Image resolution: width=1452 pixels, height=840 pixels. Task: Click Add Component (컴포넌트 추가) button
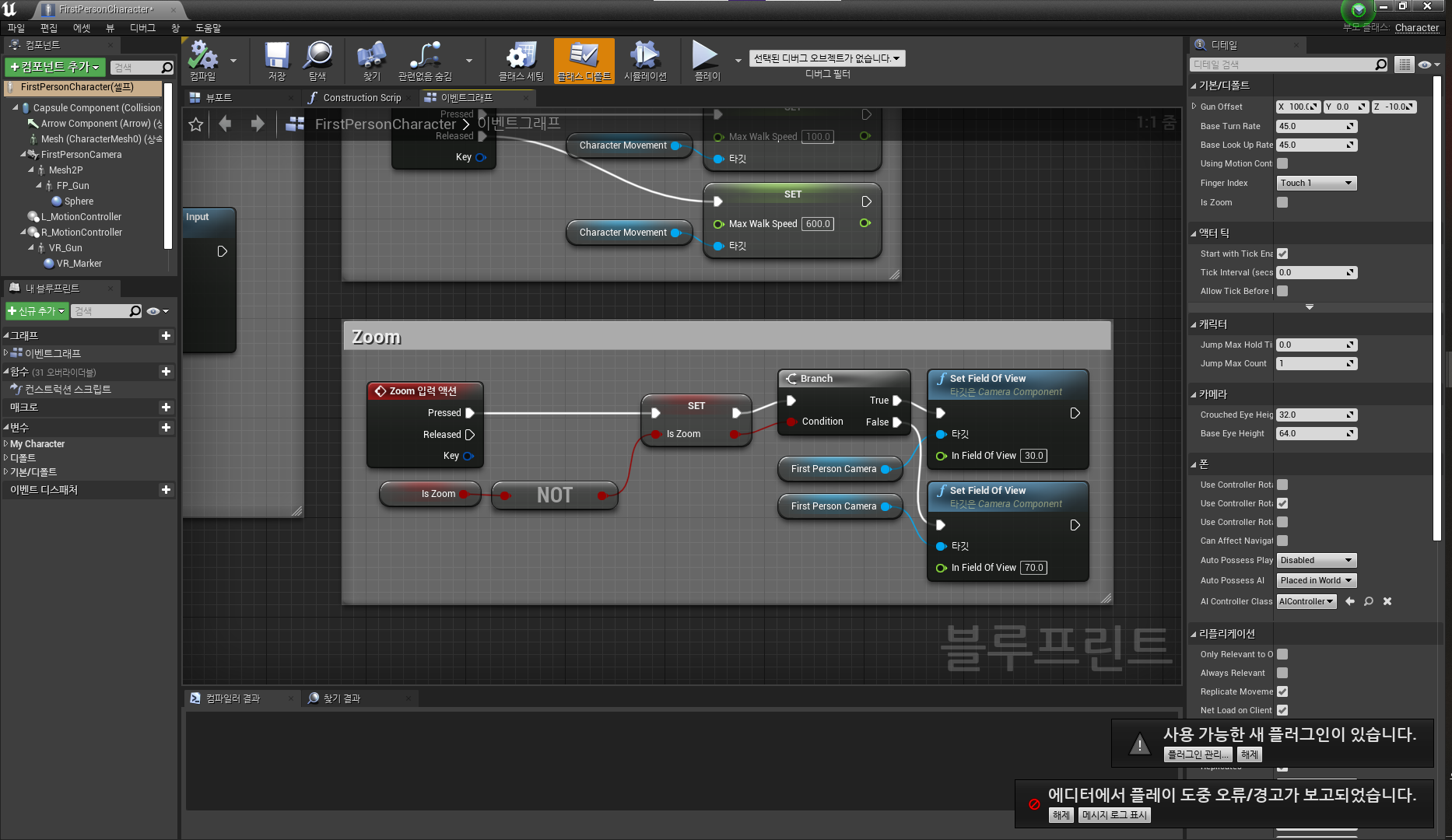54,68
